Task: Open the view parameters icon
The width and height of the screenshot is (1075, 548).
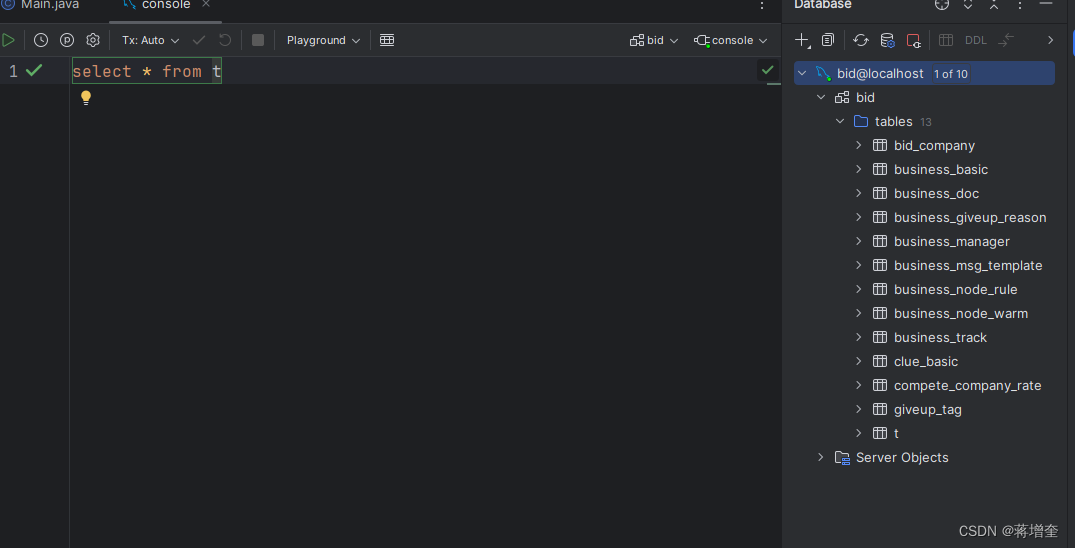Action: [67, 40]
